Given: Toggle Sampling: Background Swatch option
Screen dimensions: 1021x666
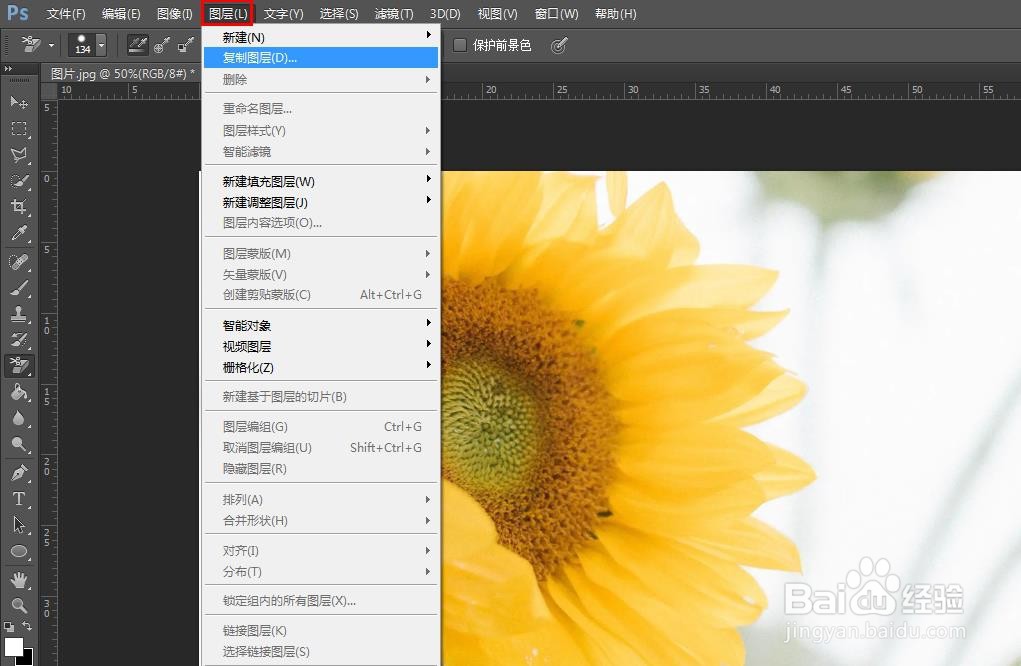Looking at the screenshot, I should tap(186, 44).
